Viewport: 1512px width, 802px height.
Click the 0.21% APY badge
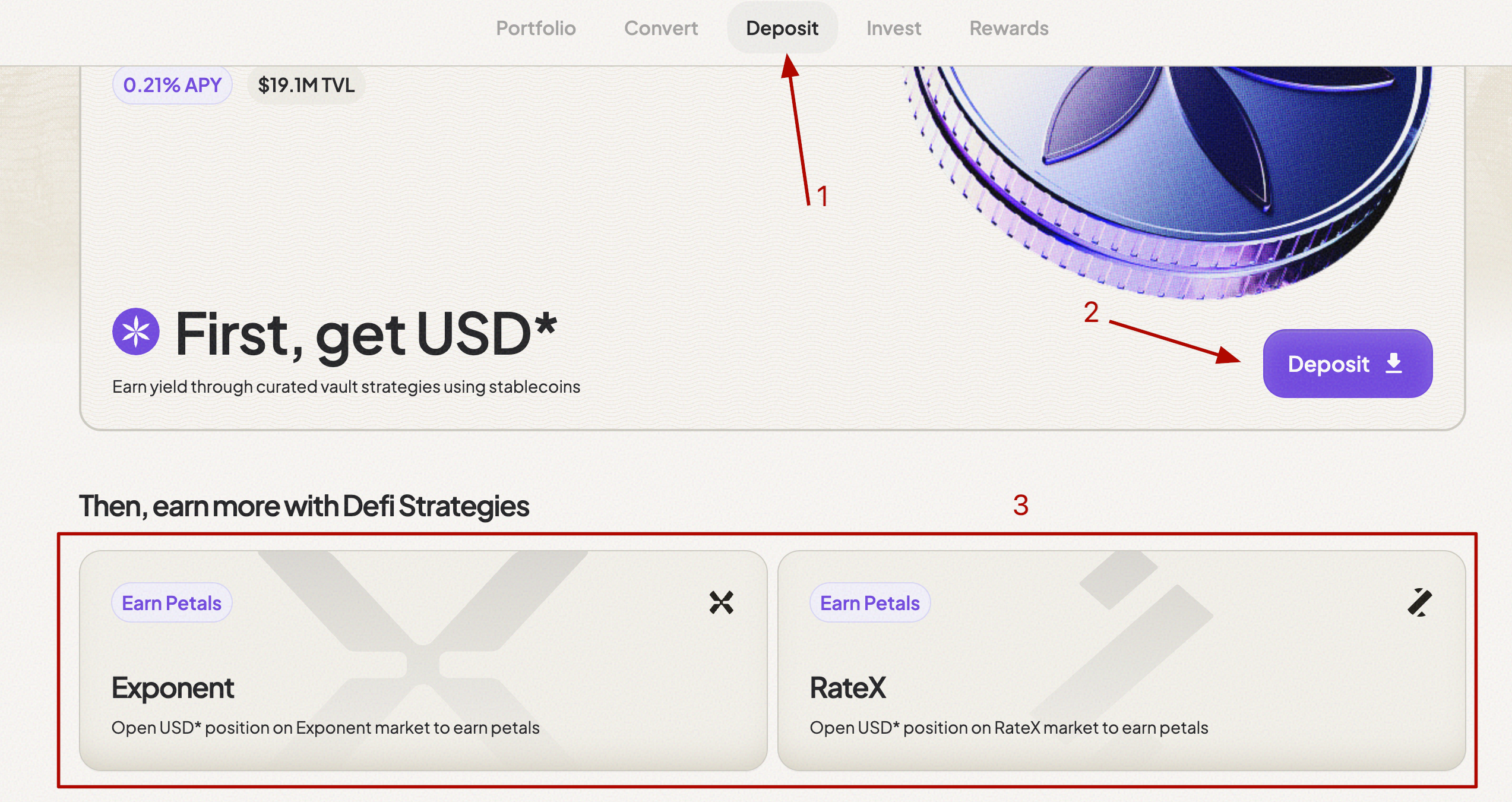pyautogui.click(x=172, y=85)
